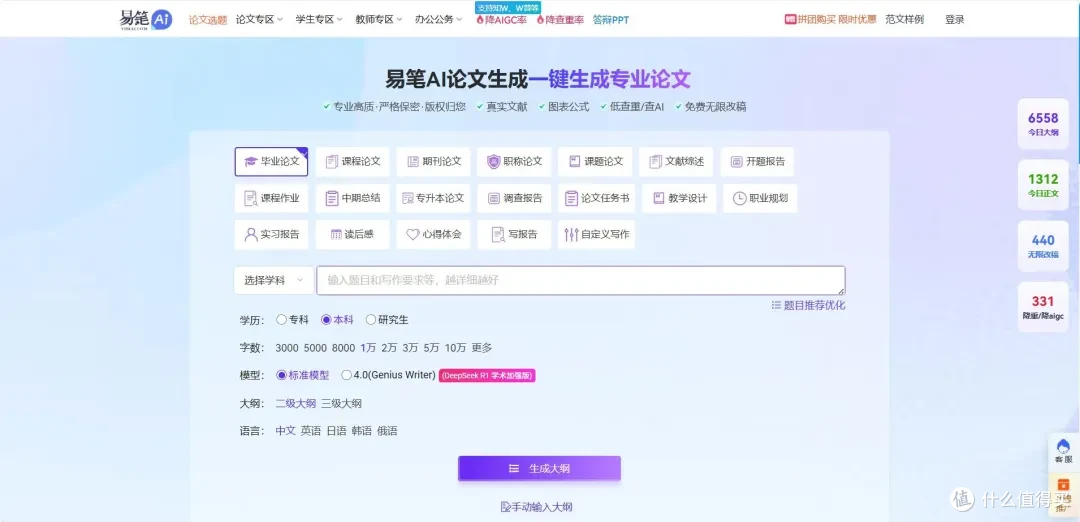
Task: Expand the 办公公务 menu
Action: [x=439, y=20]
